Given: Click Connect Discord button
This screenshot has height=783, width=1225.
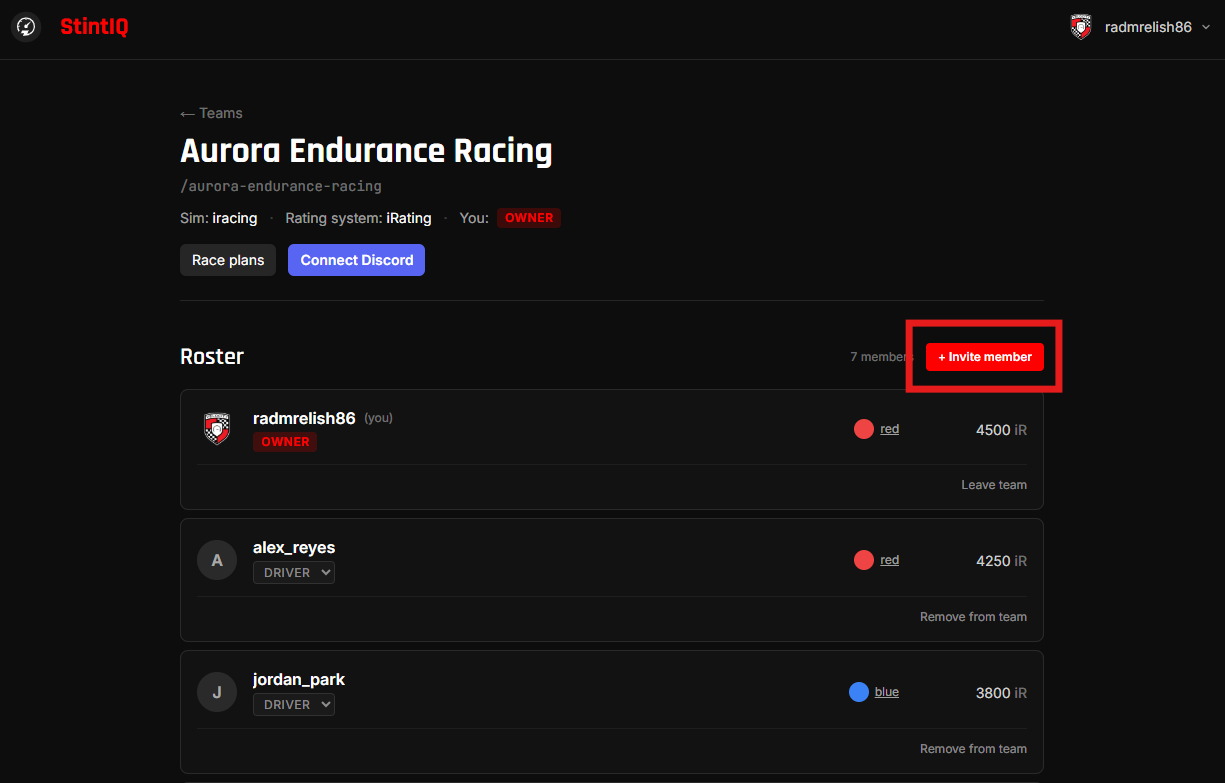Looking at the screenshot, I should (357, 260).
